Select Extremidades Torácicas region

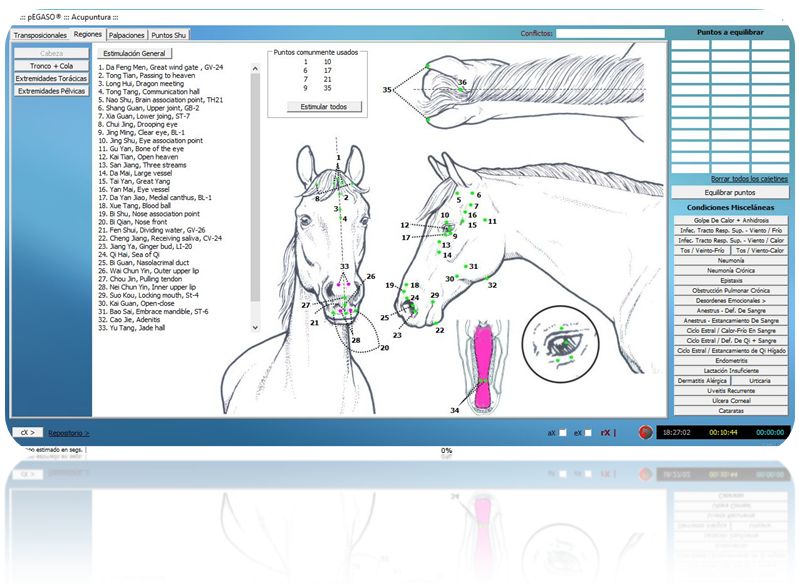coord(51,78)
